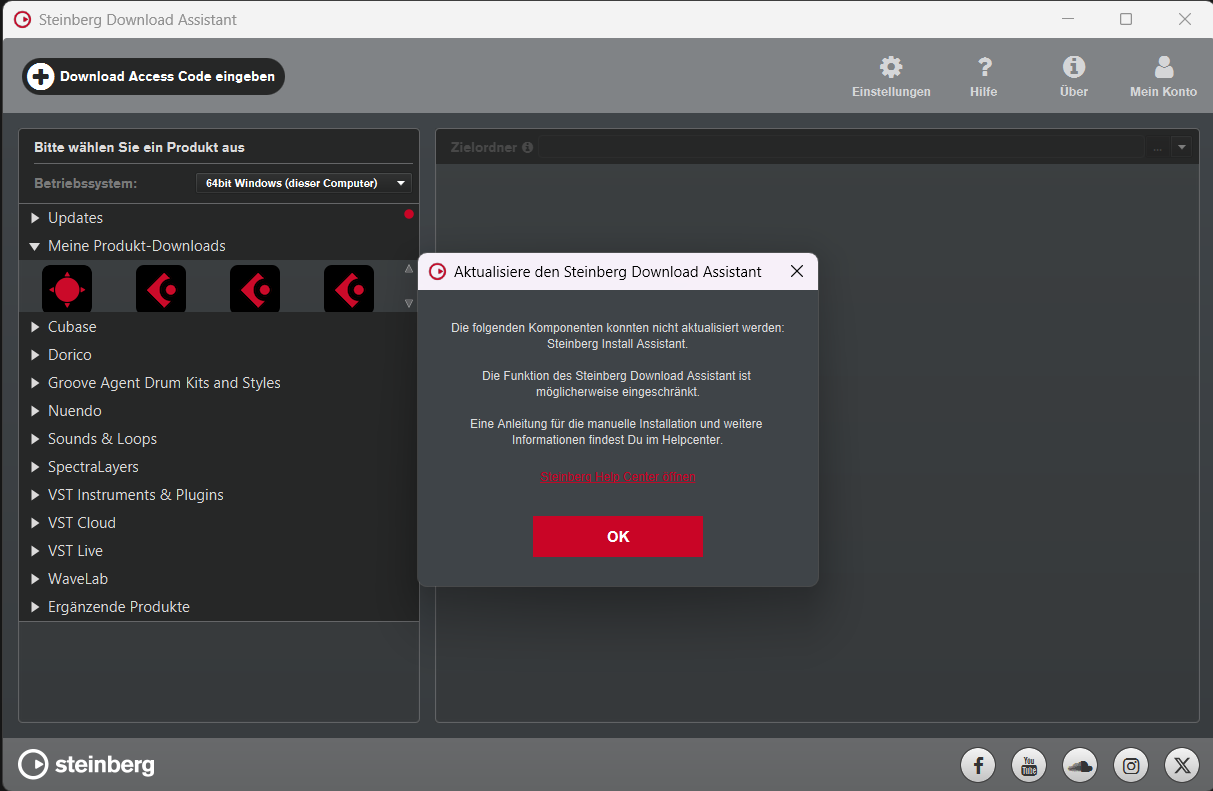This screenshot has width=1213, height=791.
Task: Open the X social media icon
Action: tap(1182, 766)
